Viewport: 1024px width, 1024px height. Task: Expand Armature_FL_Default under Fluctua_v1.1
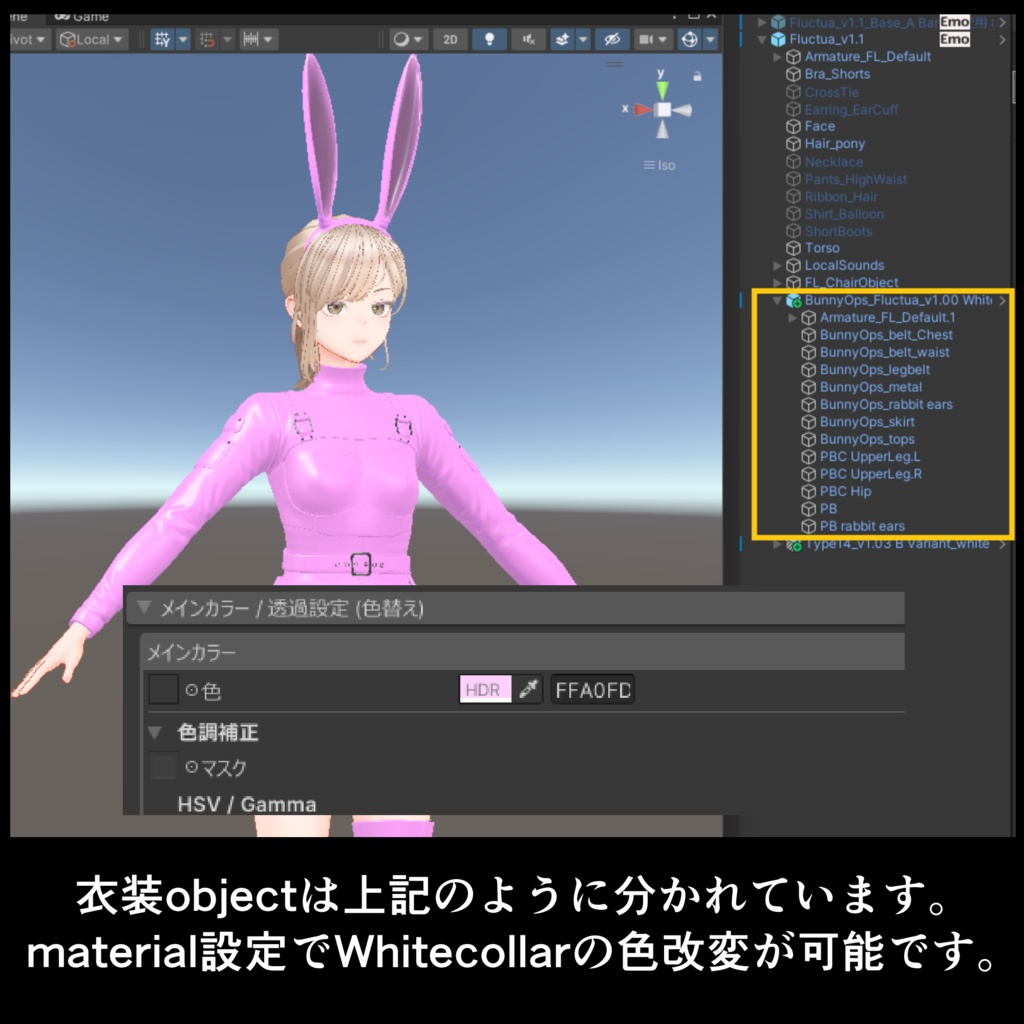pyautogui.click(x=777, y=57)
